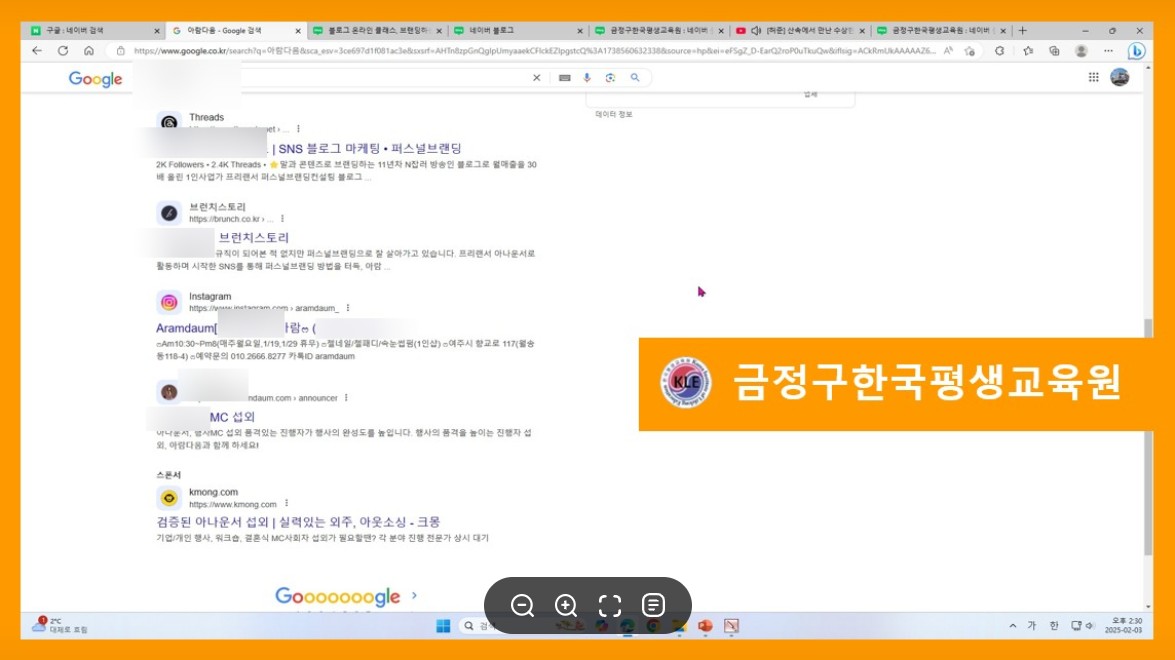Open SNS 블로그 마케팅 퍼스널브랜딩 result
This screenshot has width=1175, height=660.
tap(369, 148)
